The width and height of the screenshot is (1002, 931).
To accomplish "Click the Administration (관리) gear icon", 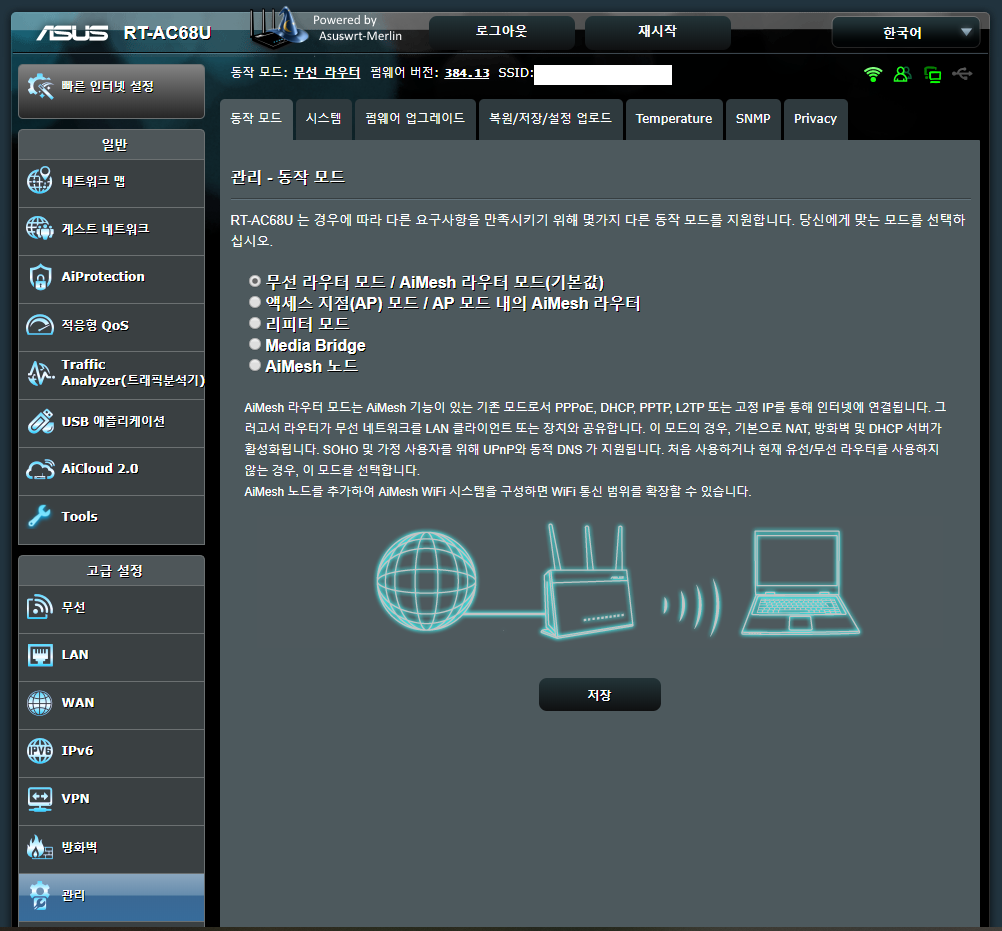I will 40,895.
